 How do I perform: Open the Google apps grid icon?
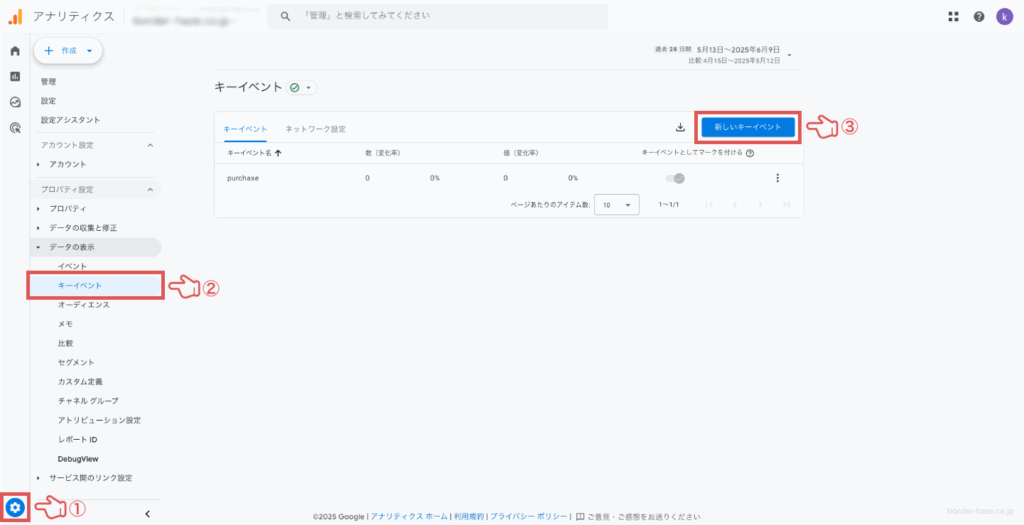[953, 16]
